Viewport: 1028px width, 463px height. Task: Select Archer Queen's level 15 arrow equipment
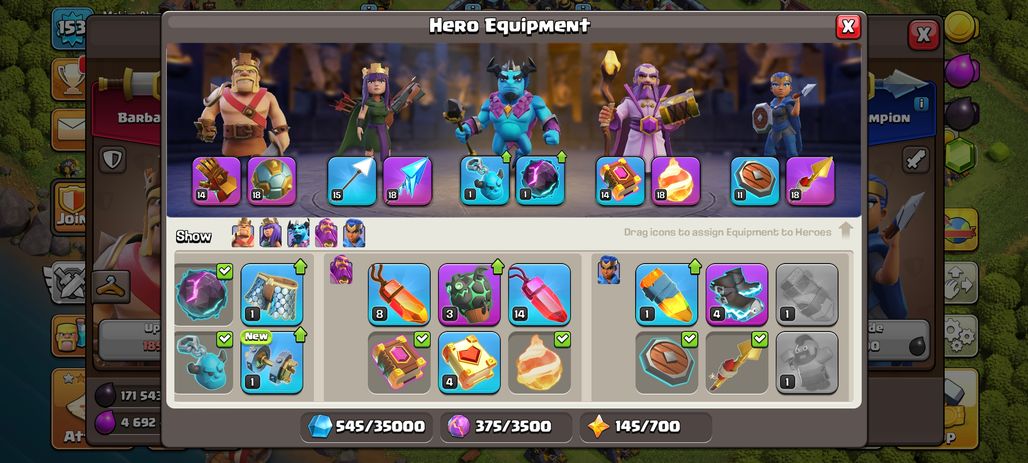(x=351, y=181)
